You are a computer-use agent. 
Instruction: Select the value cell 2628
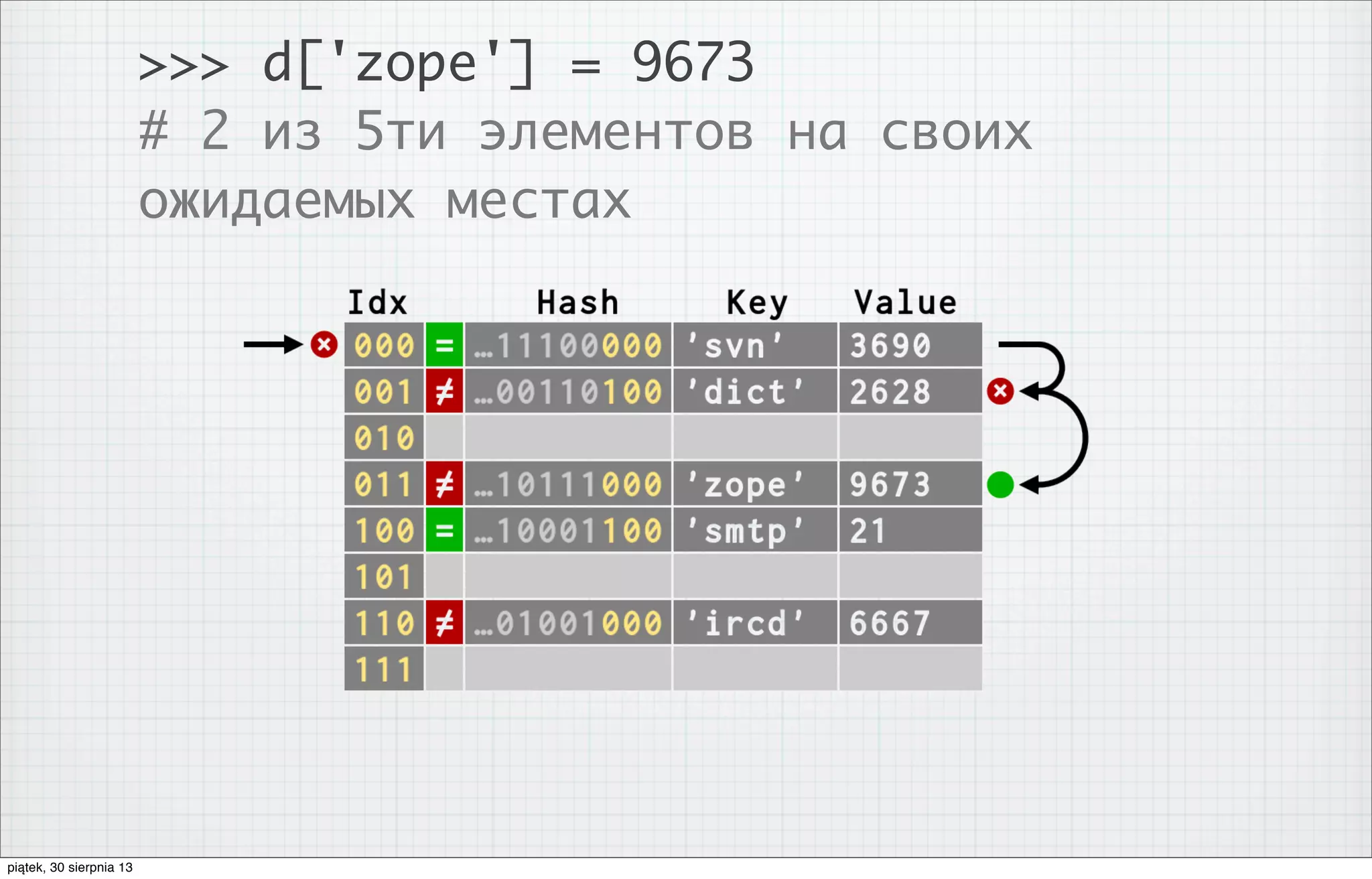click(x=910, y=391)
